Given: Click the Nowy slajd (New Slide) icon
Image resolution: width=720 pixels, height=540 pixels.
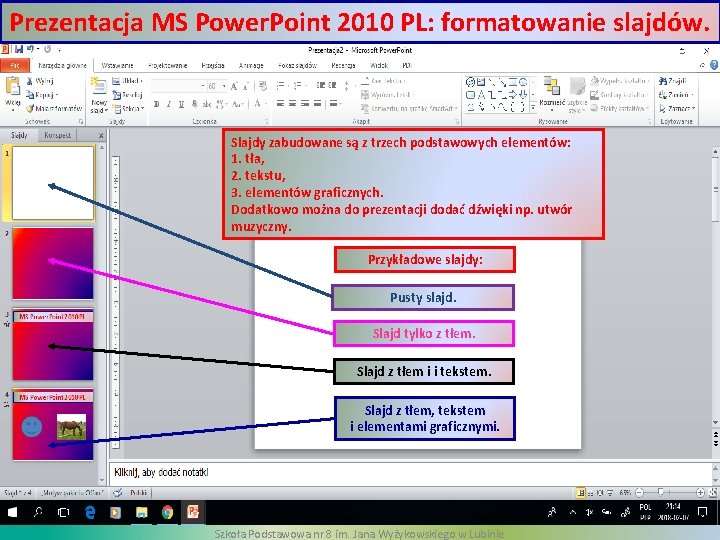Looking at the screenshot, I should coord(99,87).
